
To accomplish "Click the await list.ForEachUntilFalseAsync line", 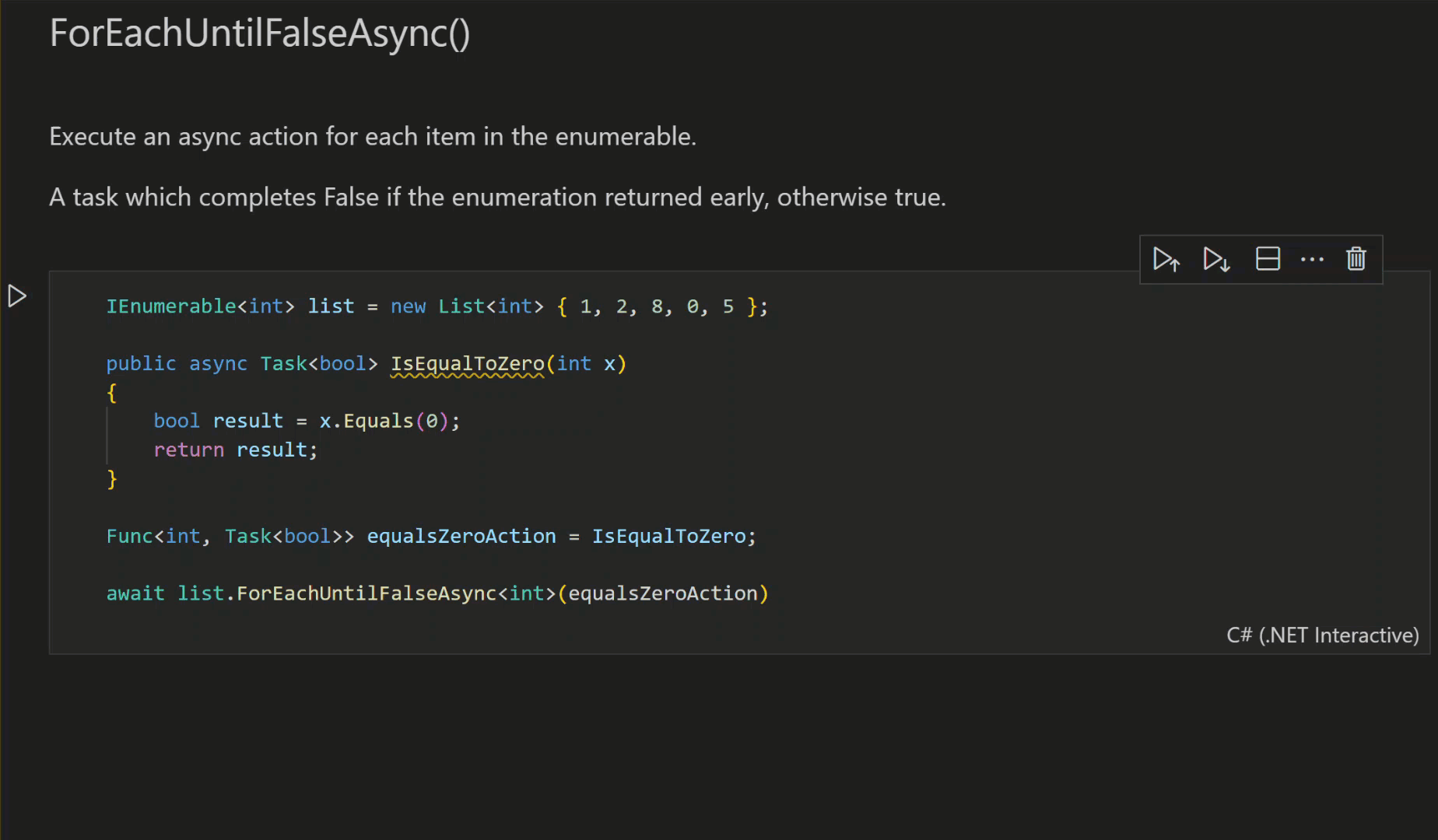I will pyautogui.click(x=437, y=594).
